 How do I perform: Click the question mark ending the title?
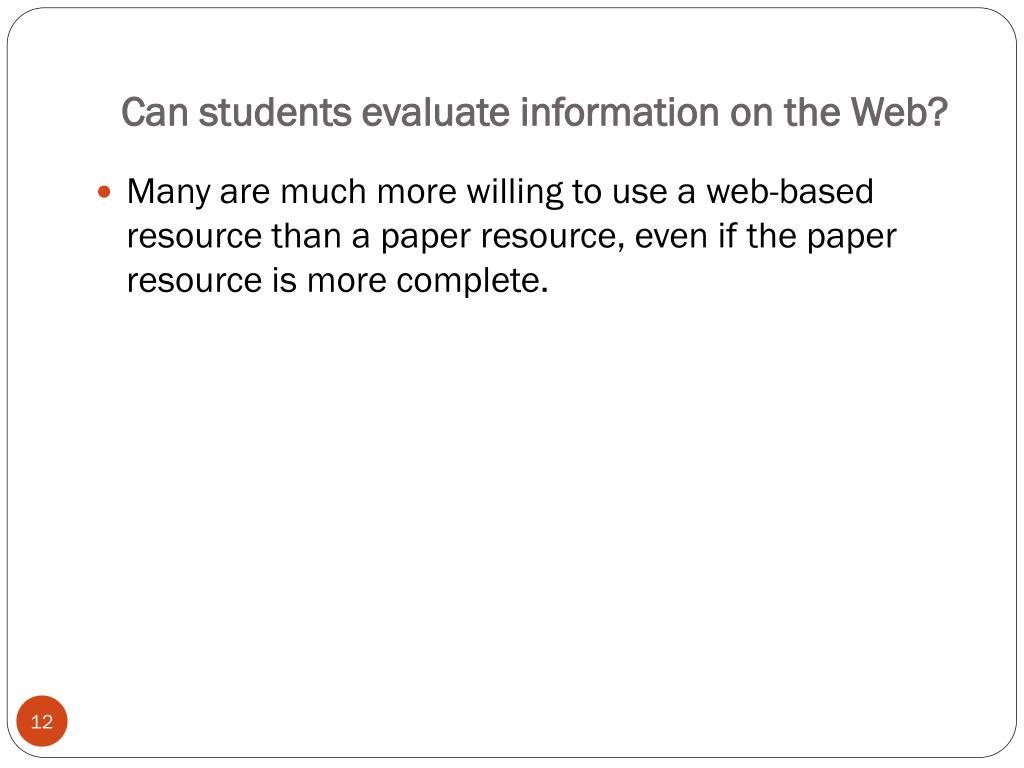click(936, 112)
